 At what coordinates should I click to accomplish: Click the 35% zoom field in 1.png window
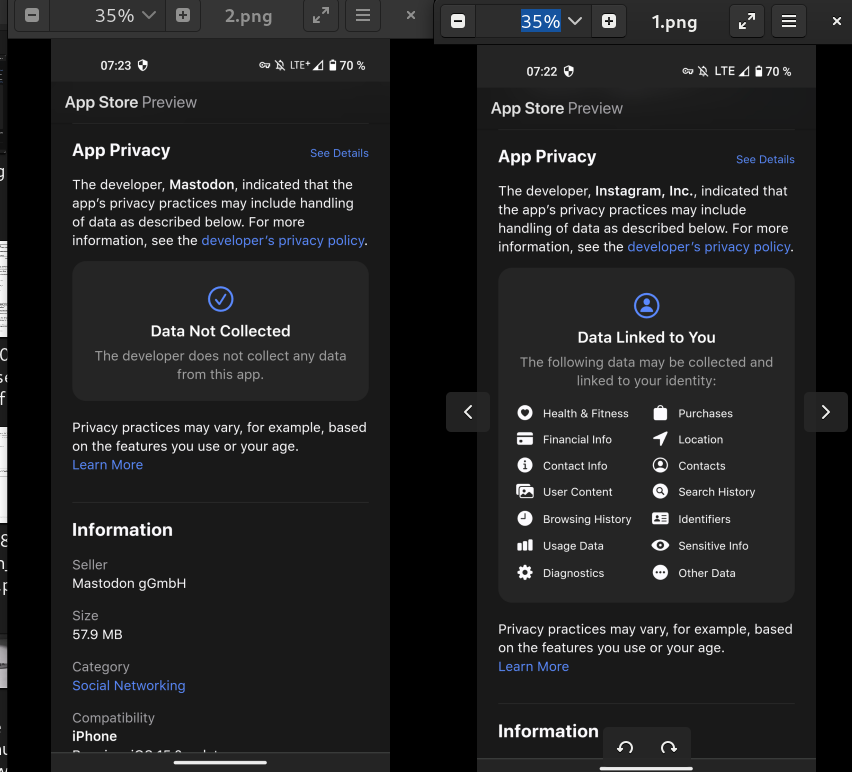click(x=540, y=21)
